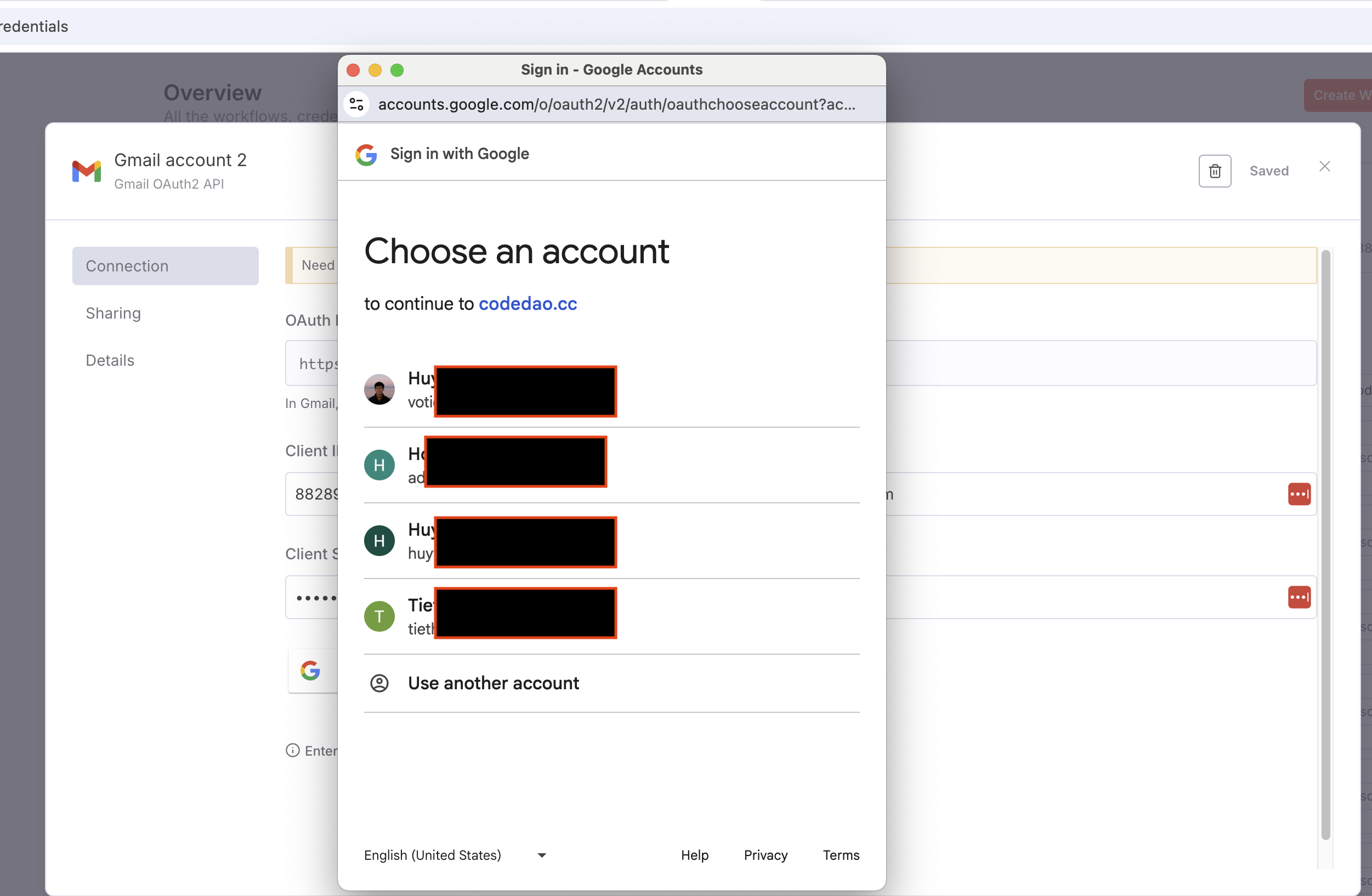Click the popup address bar URL
Screen dimensions: 1372x896
tap(617, 104)
